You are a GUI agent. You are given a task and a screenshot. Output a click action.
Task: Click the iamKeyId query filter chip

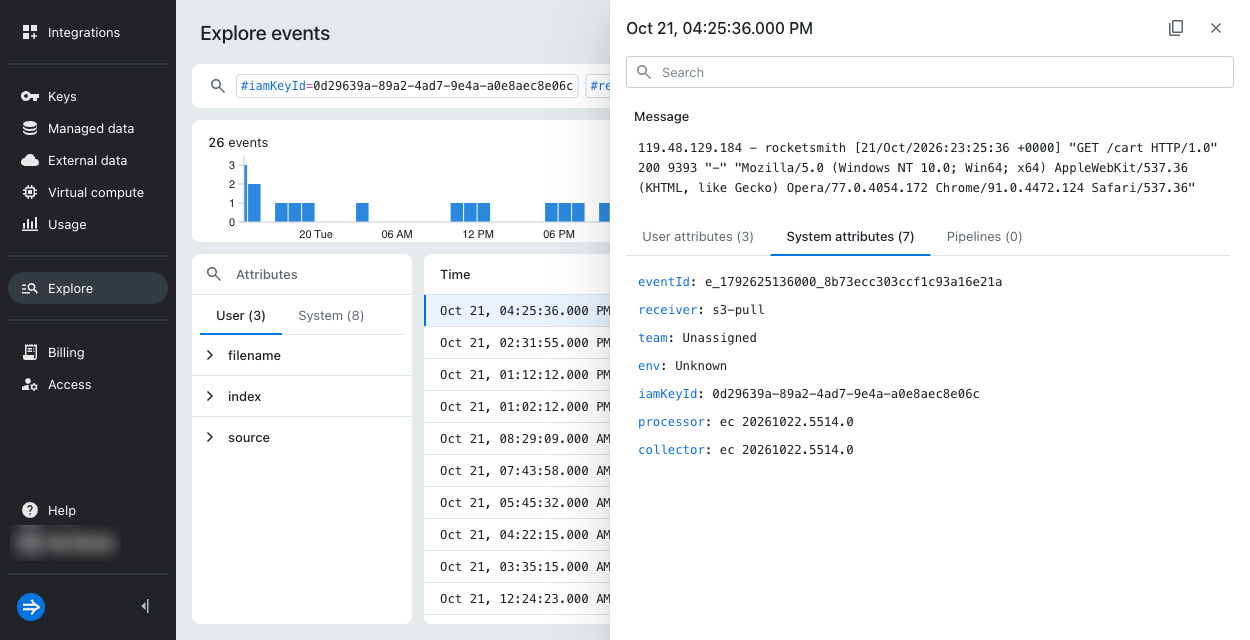[407, 86]
